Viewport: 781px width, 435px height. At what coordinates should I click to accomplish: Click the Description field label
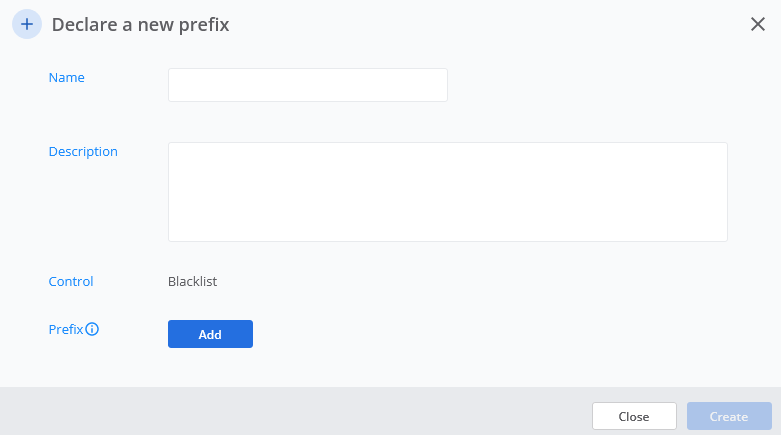click(x=83, y=151)
